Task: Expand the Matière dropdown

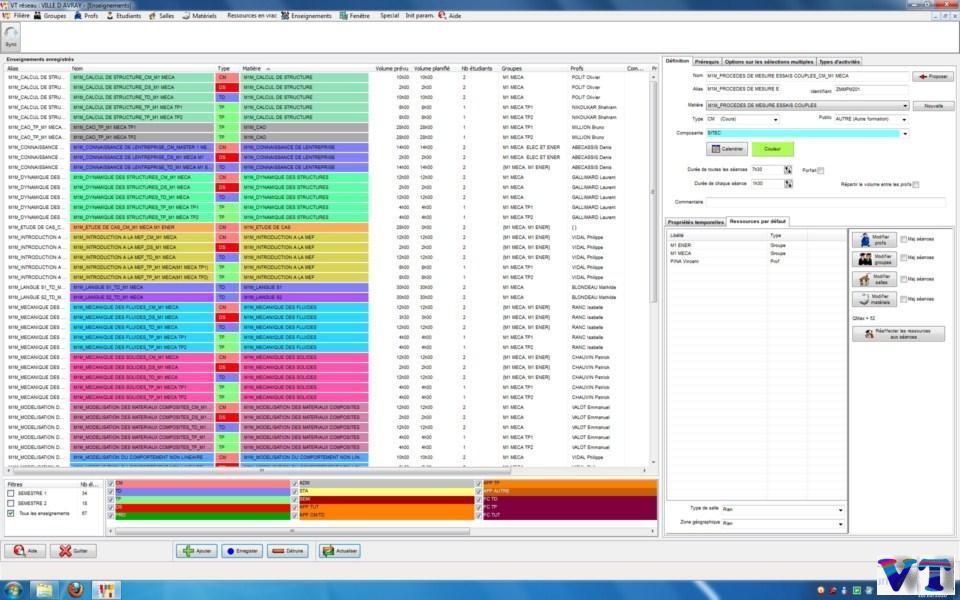Action: 905,105
